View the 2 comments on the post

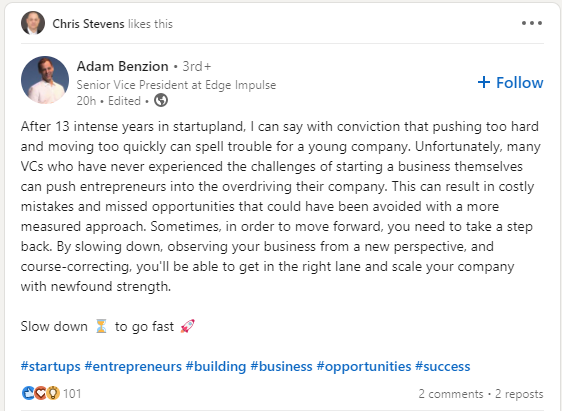click(451, 394)
